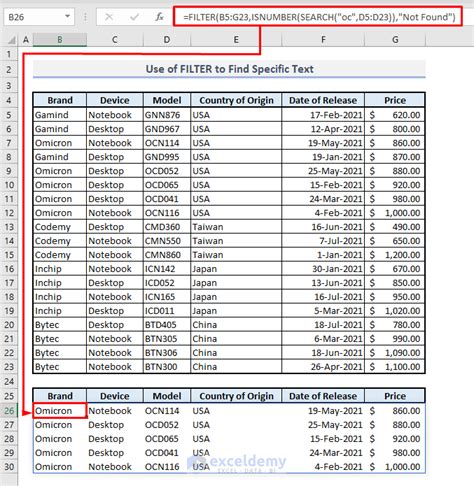Screen dimensions: 474x486
Task: Select 'Codemy' brand cell in row 13
Action: click(60, 227)
